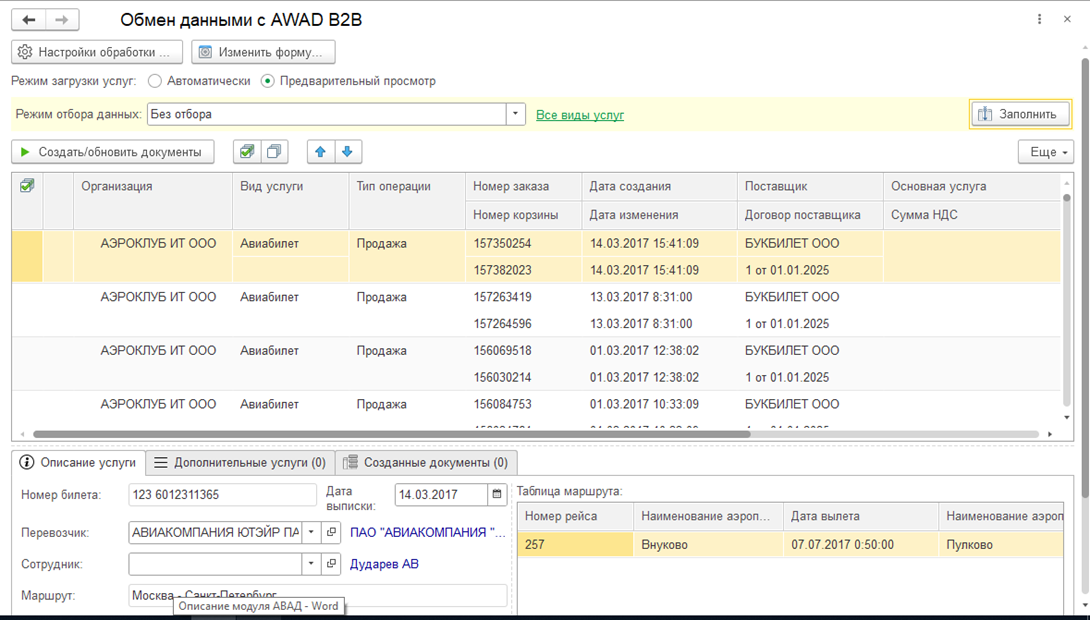Move row up with blue arrow

coord(320,152)
